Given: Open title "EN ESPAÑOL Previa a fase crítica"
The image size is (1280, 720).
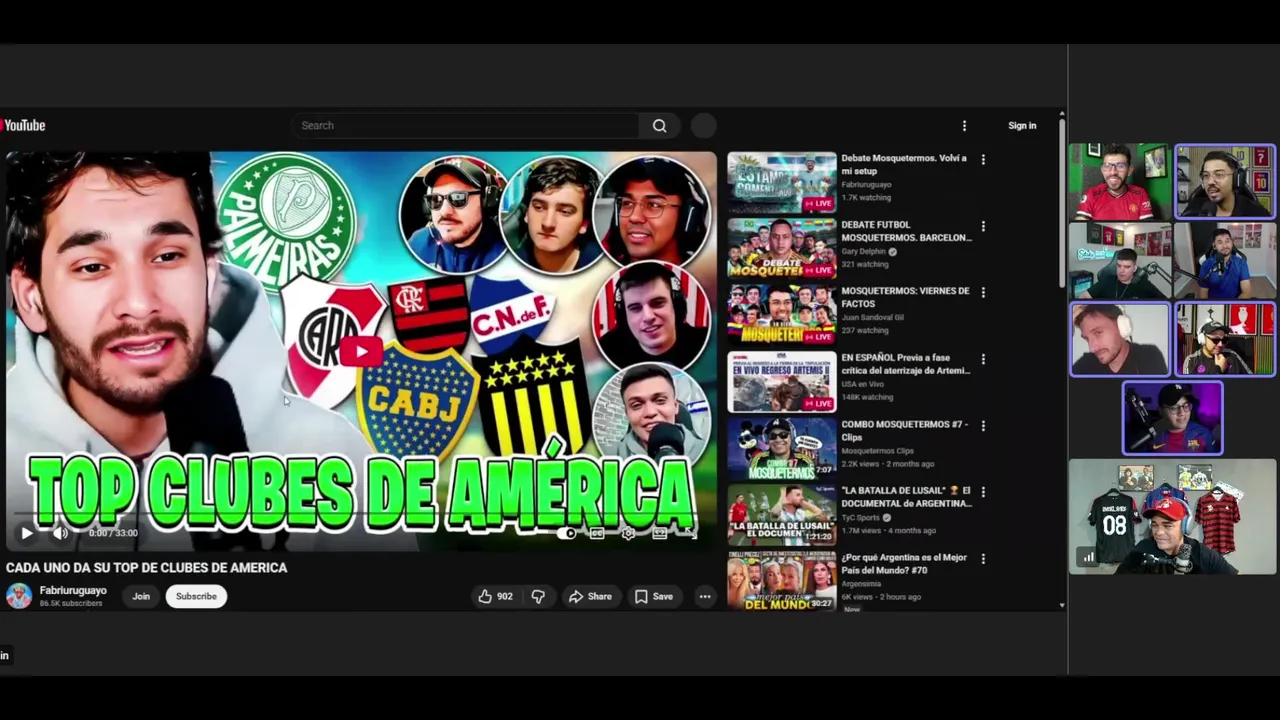Looking at the screenshot, I should (x=905, y=364).
